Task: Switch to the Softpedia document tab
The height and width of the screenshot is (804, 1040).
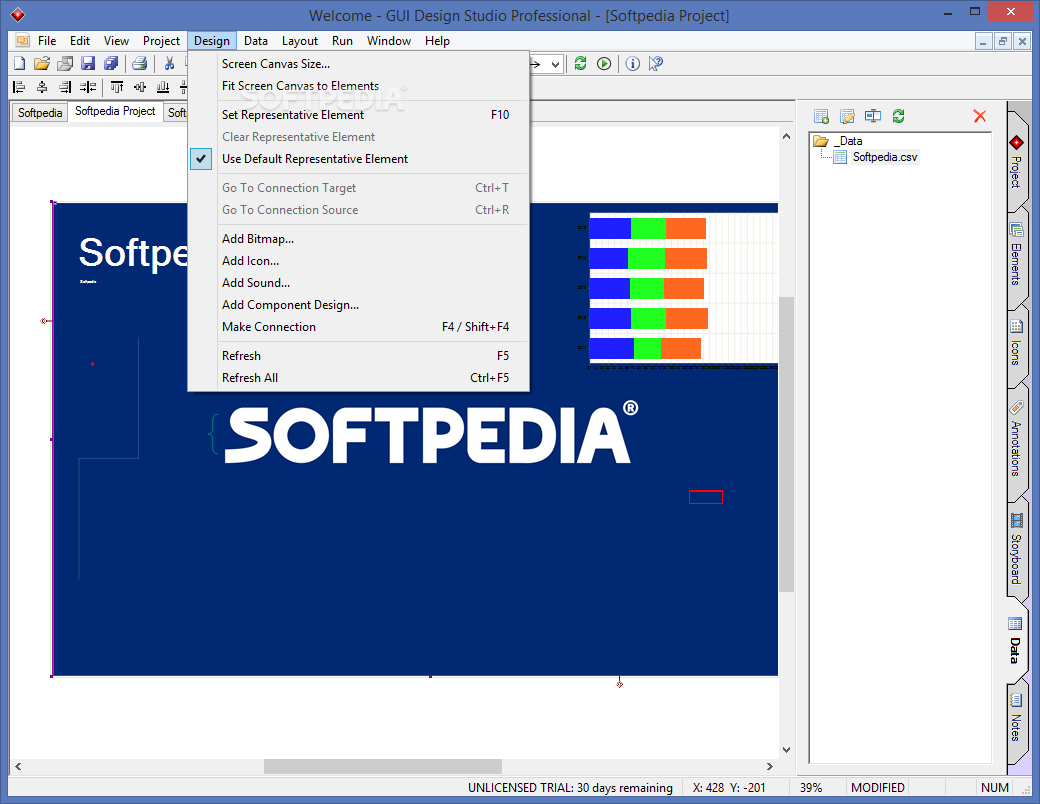Action: point(40,113)
